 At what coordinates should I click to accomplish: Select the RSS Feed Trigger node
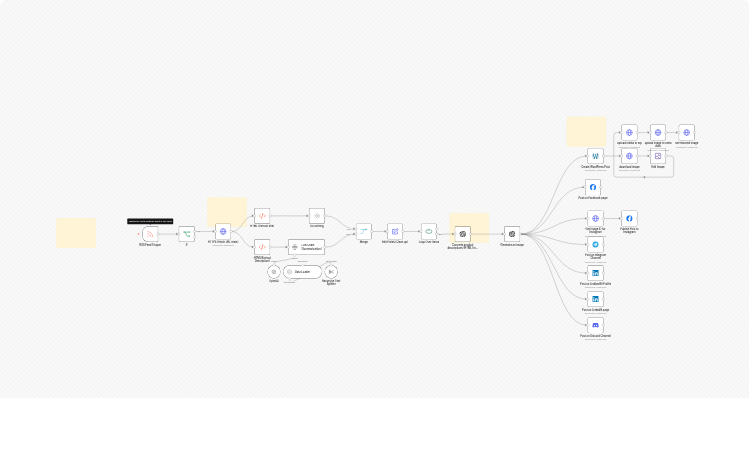click(x=149, y=233)
